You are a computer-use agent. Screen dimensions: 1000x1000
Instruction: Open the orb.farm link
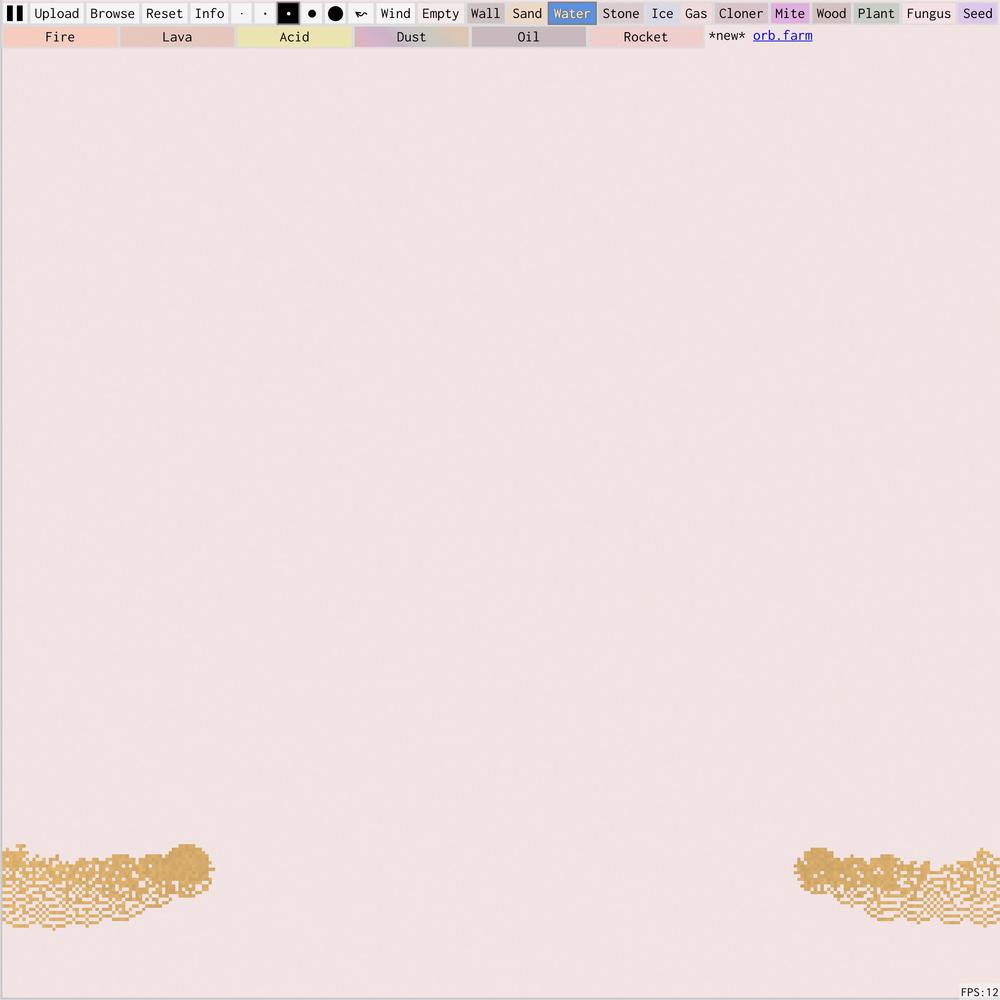coord(783,36)
